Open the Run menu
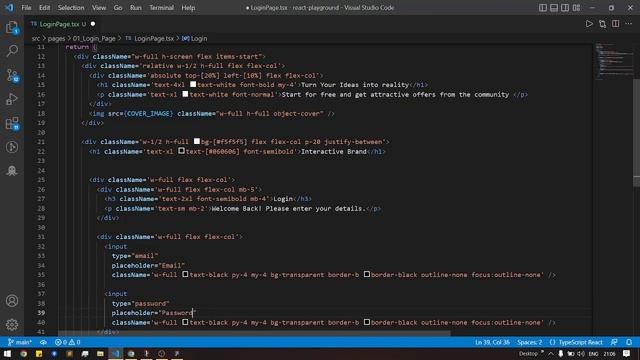 point(136,8)
